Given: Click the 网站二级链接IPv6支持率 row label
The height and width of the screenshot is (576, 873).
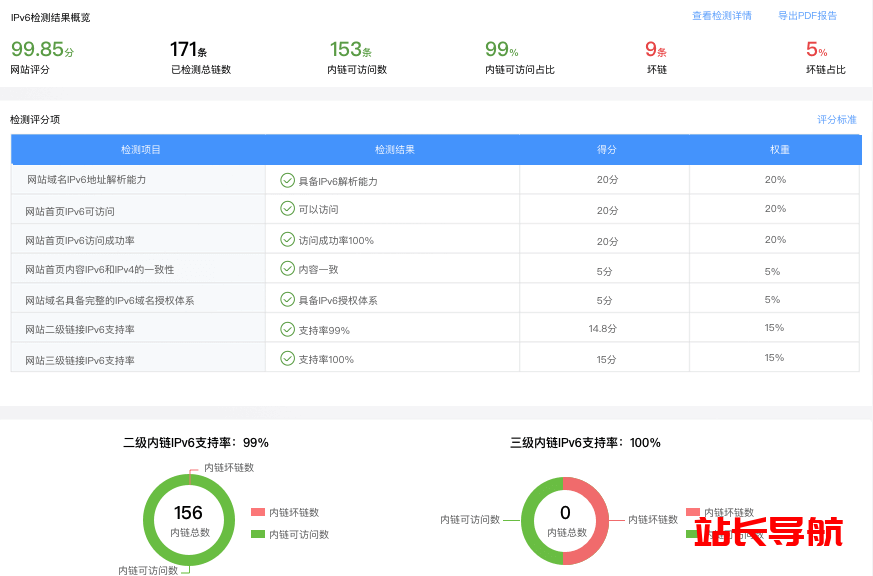Looking at the screenshot, I should coord(80,330).
